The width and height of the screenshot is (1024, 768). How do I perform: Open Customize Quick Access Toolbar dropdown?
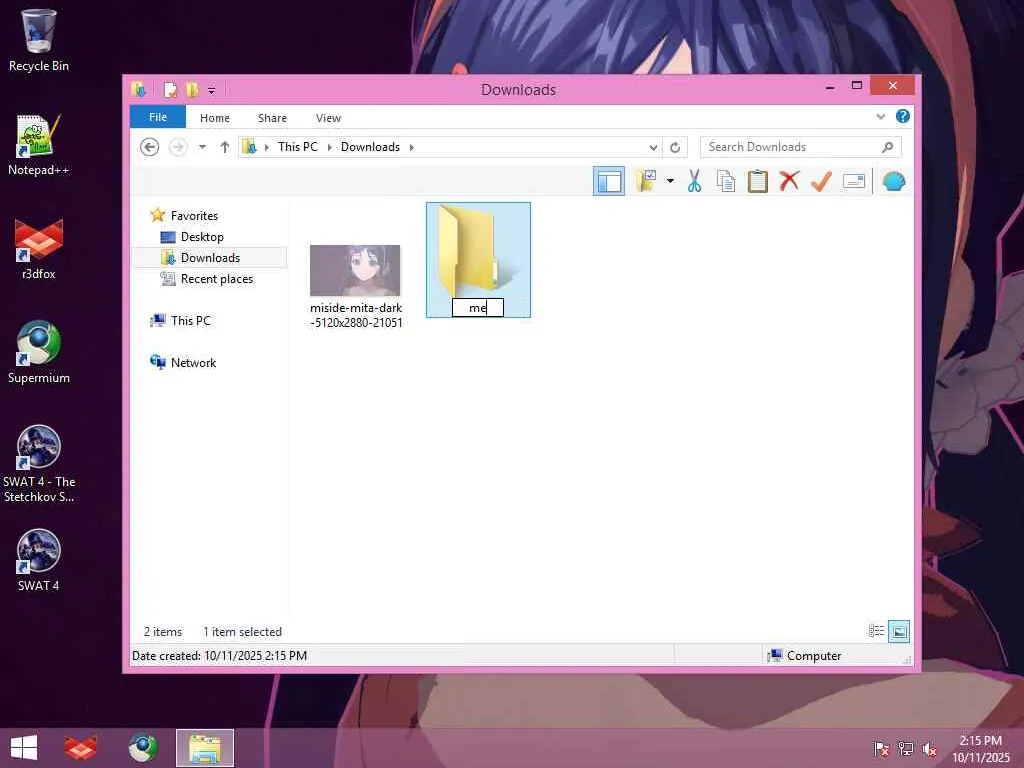[x=212, y=90]
